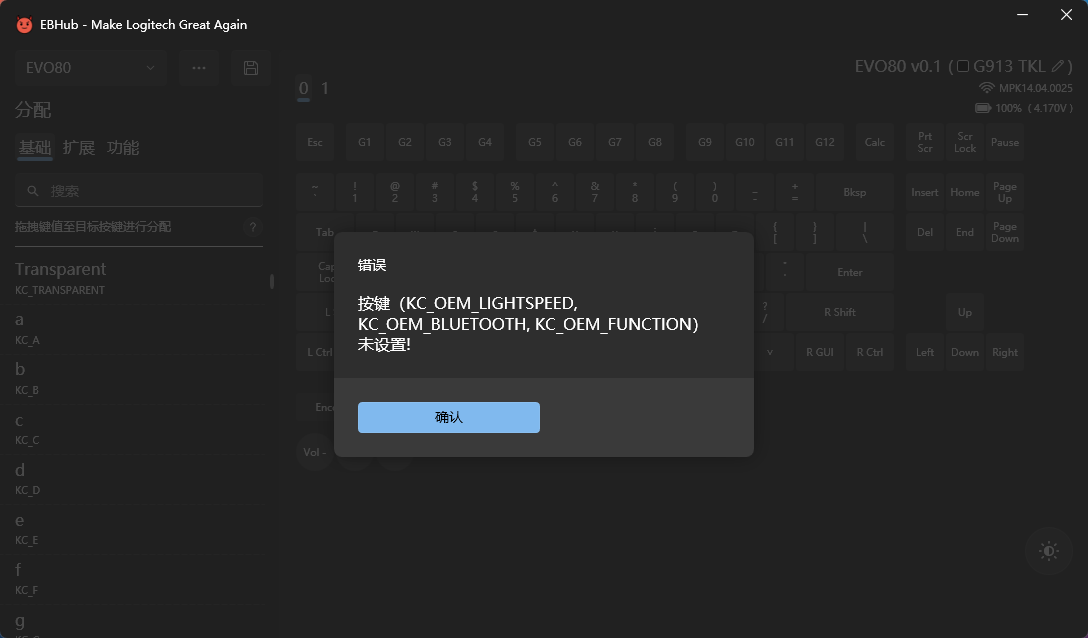The width and height of the screenshot is (1088, 638).
Task: Switch to the 扩展 tab
Action: [78, 148]
